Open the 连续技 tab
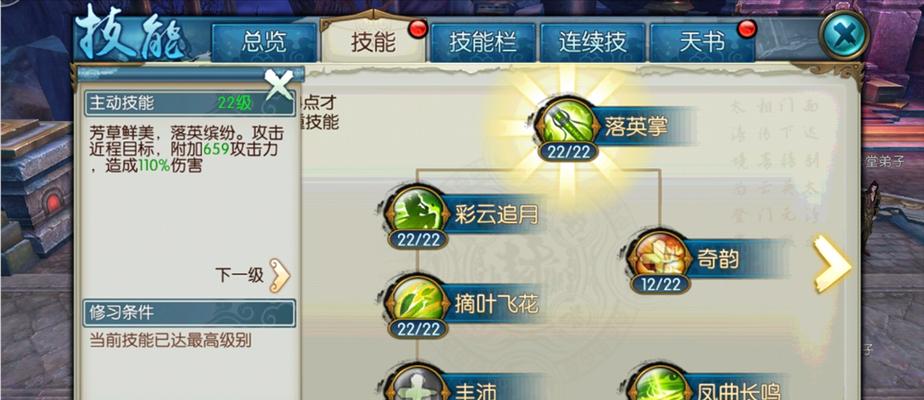 pyautogui.click(x=592, y=42)
